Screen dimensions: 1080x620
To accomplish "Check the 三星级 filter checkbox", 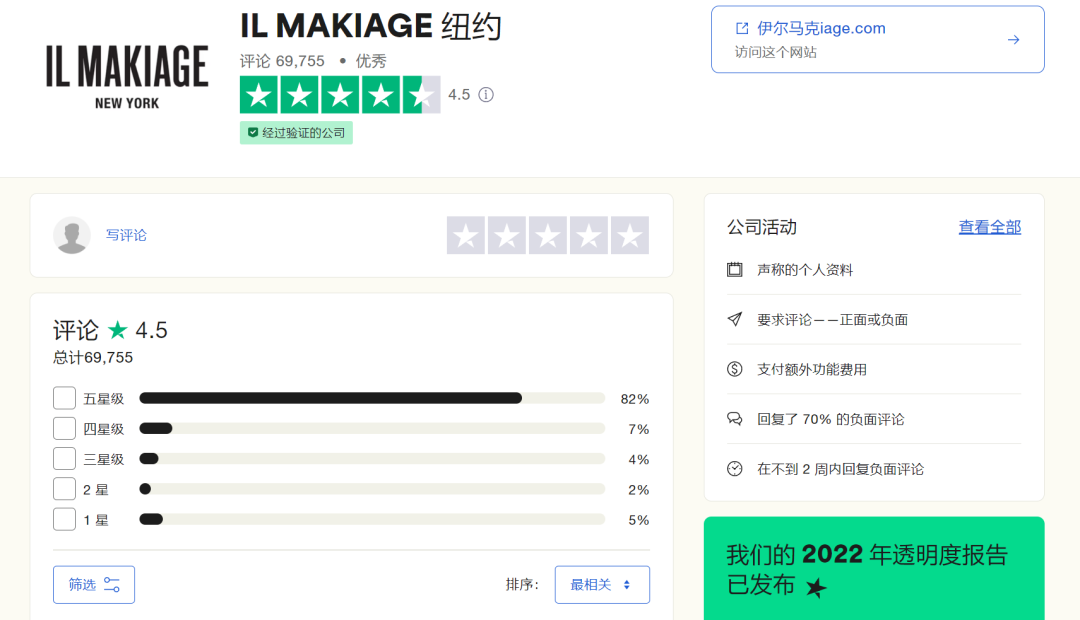I will pos(64,459).
